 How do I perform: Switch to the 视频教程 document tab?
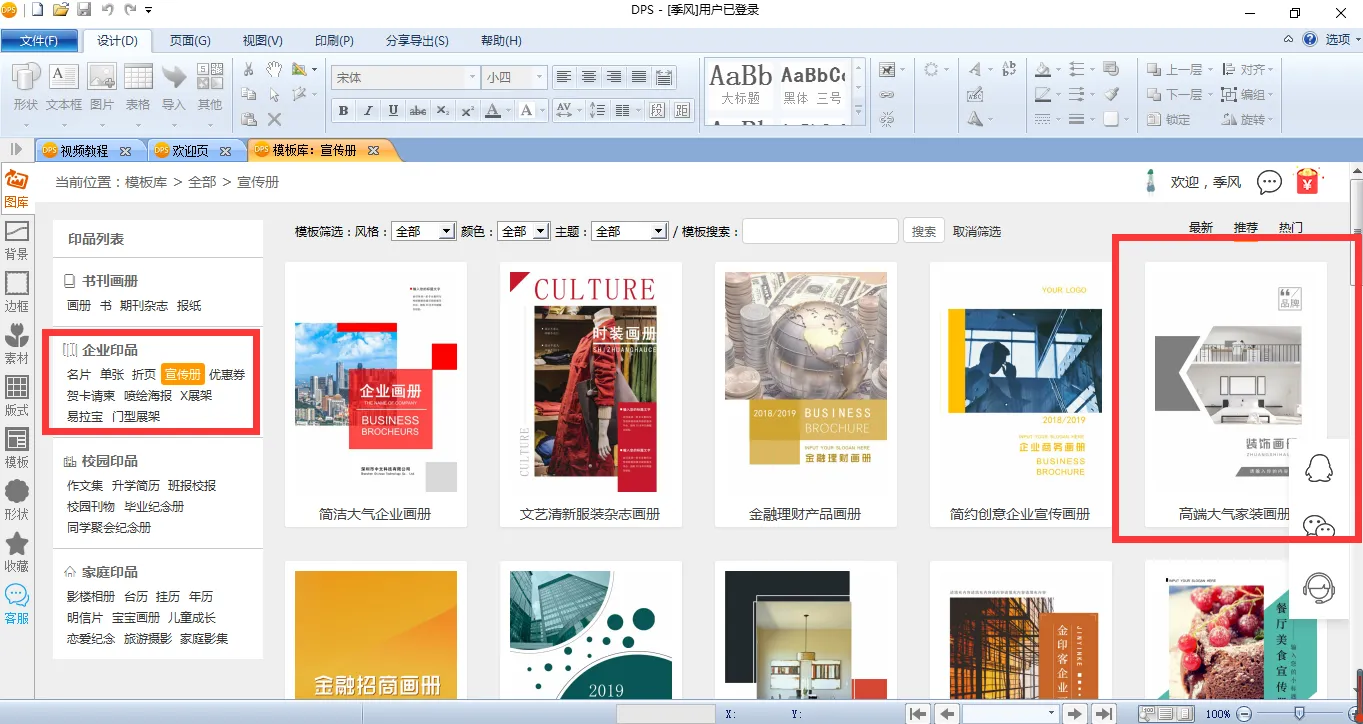click(x=84, y=151)
